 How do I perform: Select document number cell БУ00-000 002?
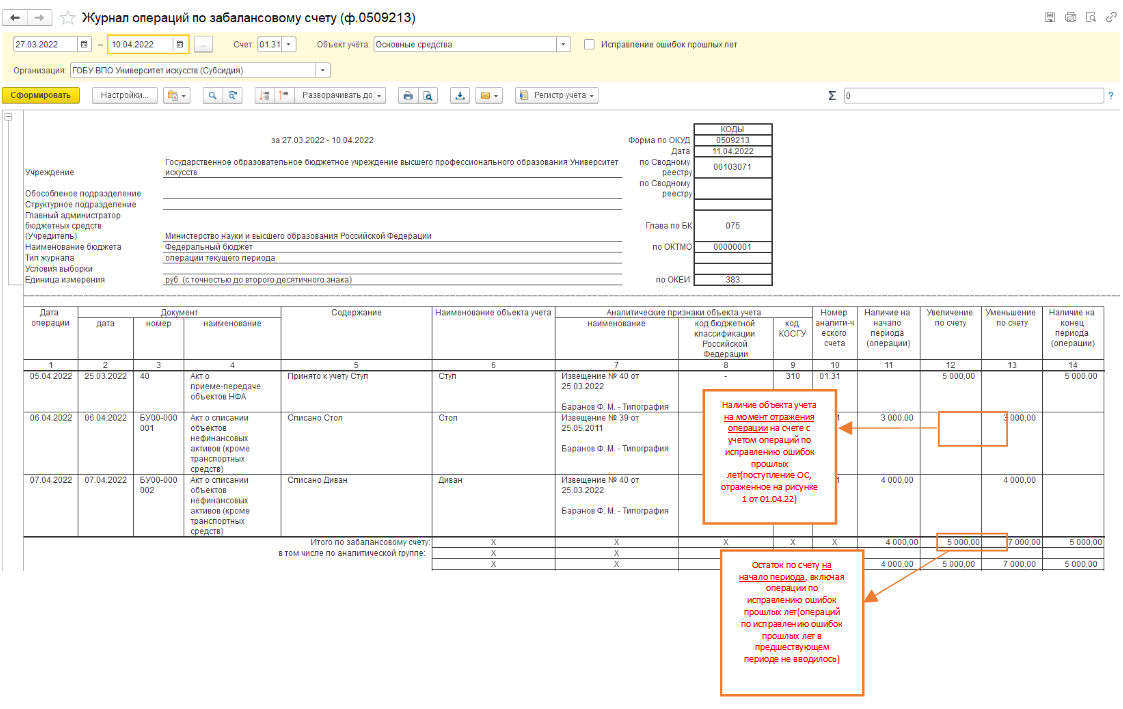click(158, 505)
